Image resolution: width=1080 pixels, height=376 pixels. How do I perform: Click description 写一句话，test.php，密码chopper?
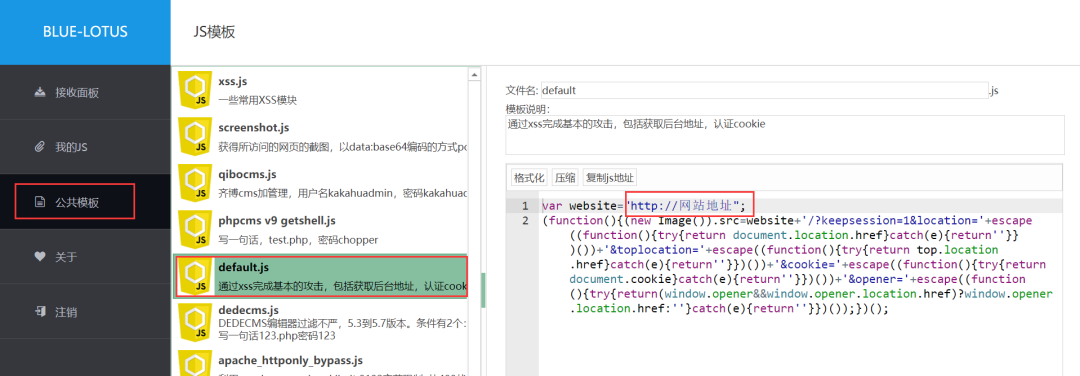[x=298, y=240]
